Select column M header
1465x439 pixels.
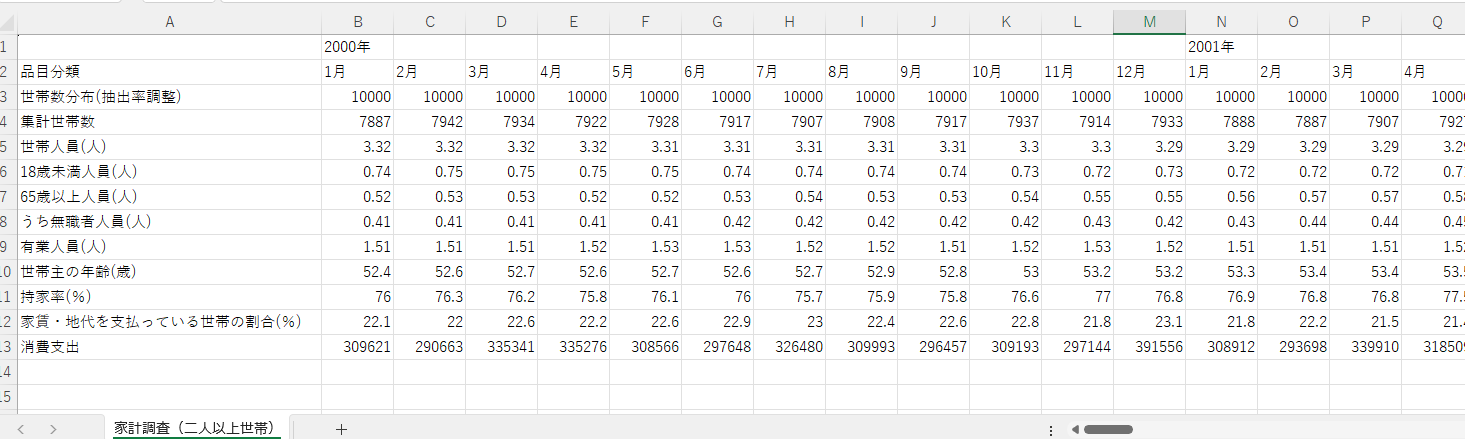click(x=1150, y=22)
